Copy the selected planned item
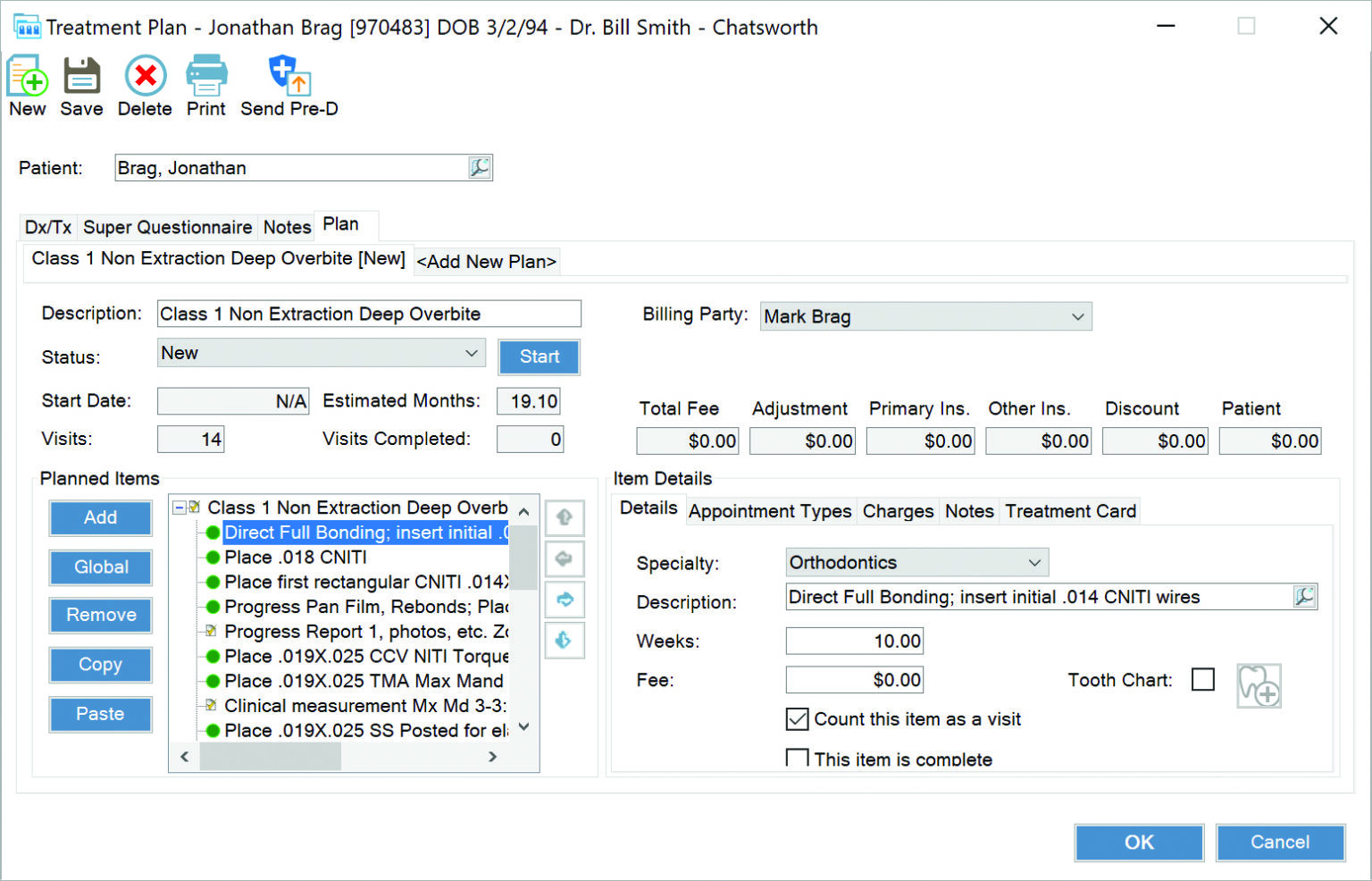Image resolution: width=1372 pixels, height=881 pixels. 100,665
